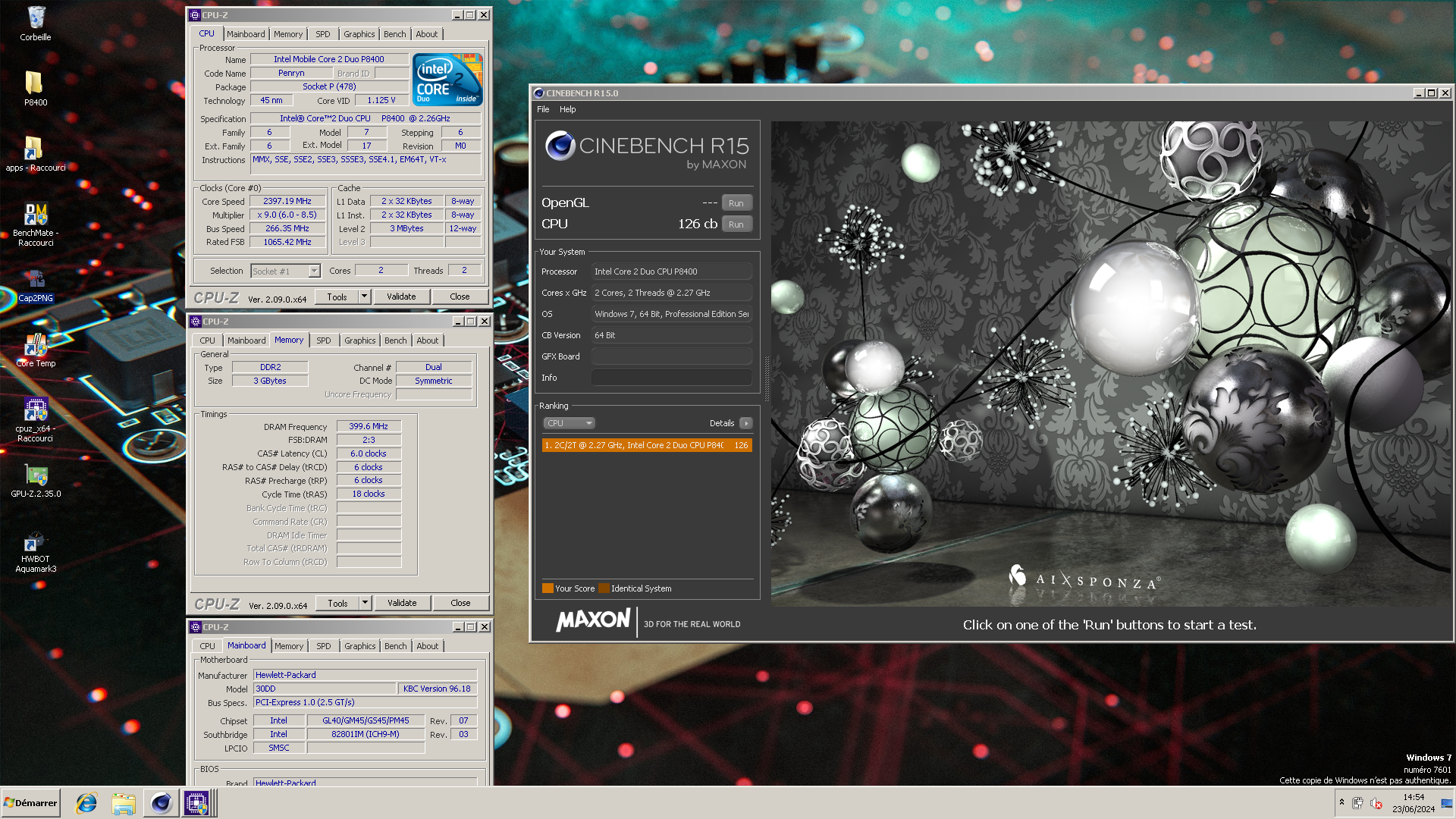The image size is (1456, 819).
Task: Switch to Graphics tab in top CPU-Z
Action: [x=359, y=34]
